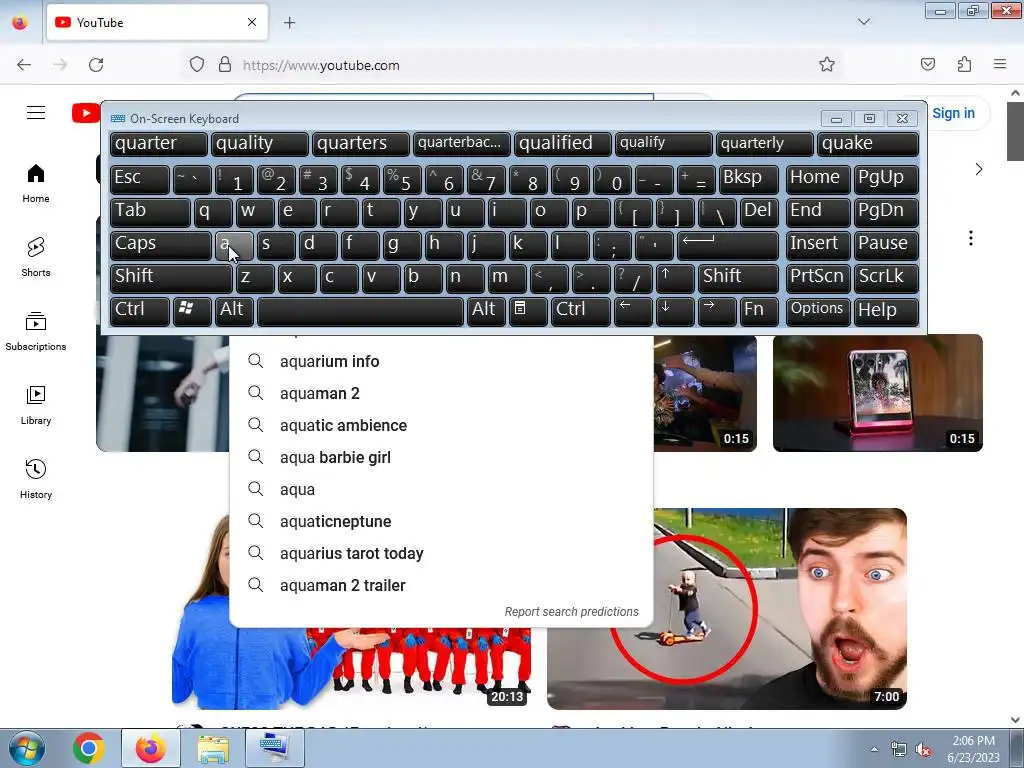Open History in the sidebar

36,479
